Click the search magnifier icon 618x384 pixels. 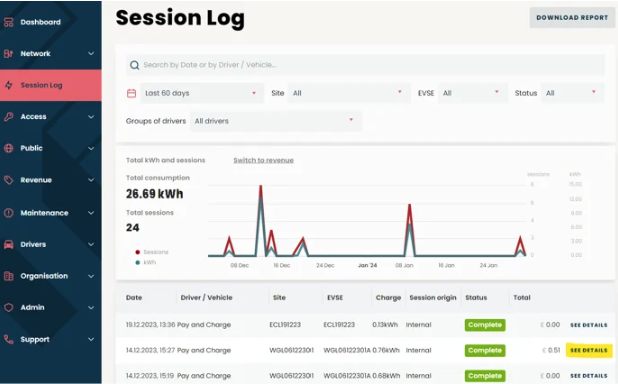[x=134, y=65]
